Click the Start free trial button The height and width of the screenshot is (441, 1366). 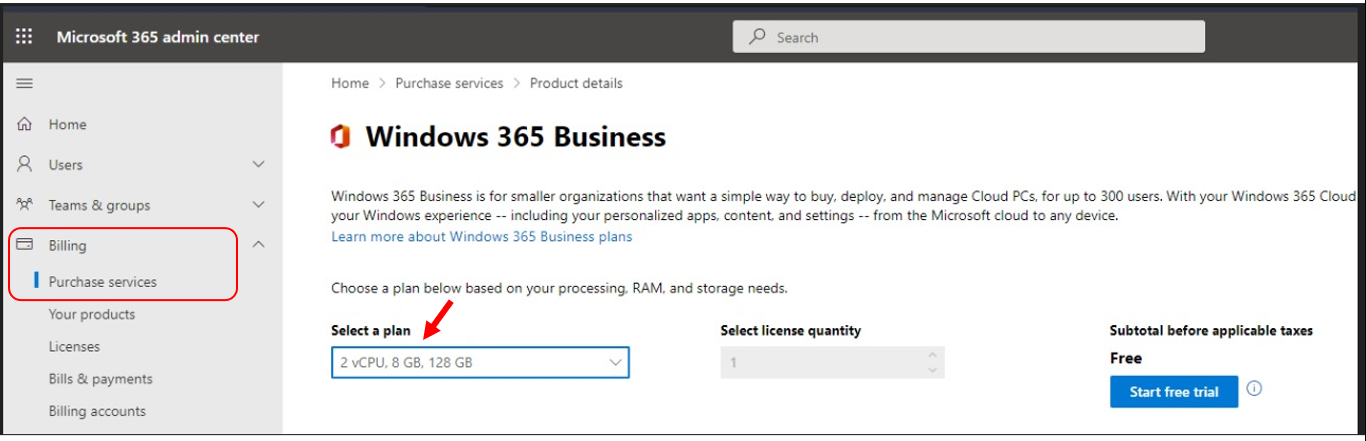point(1174,392)
